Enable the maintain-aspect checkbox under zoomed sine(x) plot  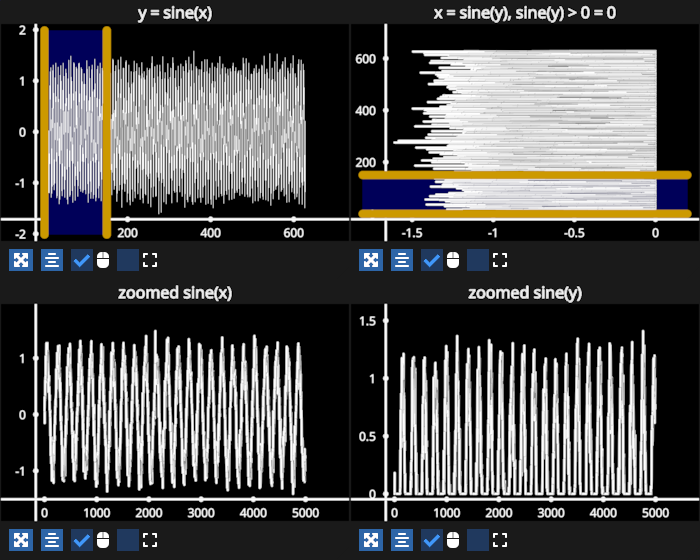click(x=128, y=540)
